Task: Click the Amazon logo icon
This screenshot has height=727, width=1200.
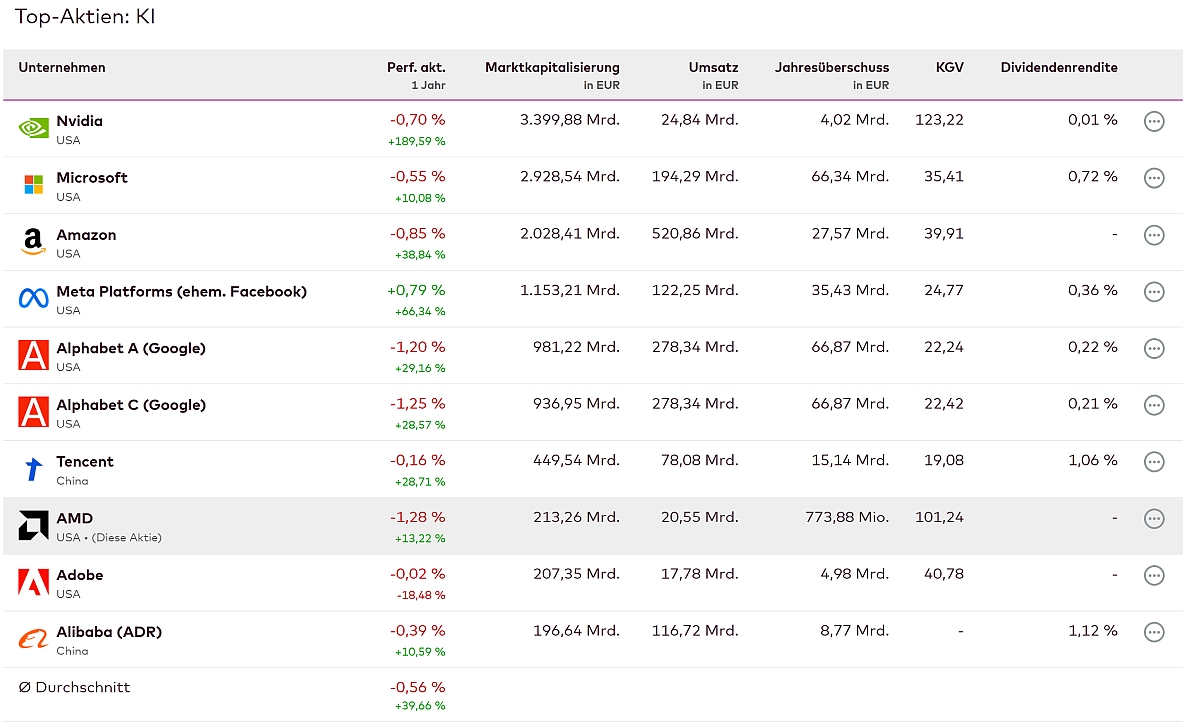Action: (x=33, y=242)
